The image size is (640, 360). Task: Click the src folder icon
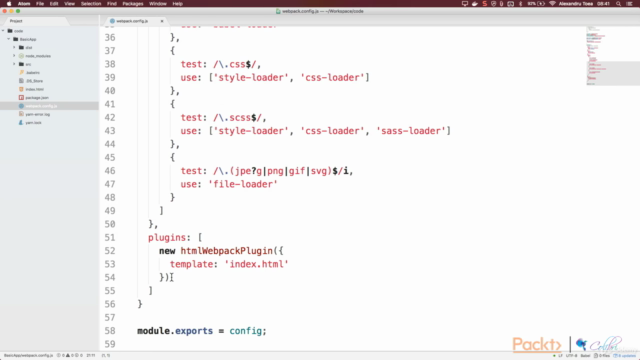(21, 64)
